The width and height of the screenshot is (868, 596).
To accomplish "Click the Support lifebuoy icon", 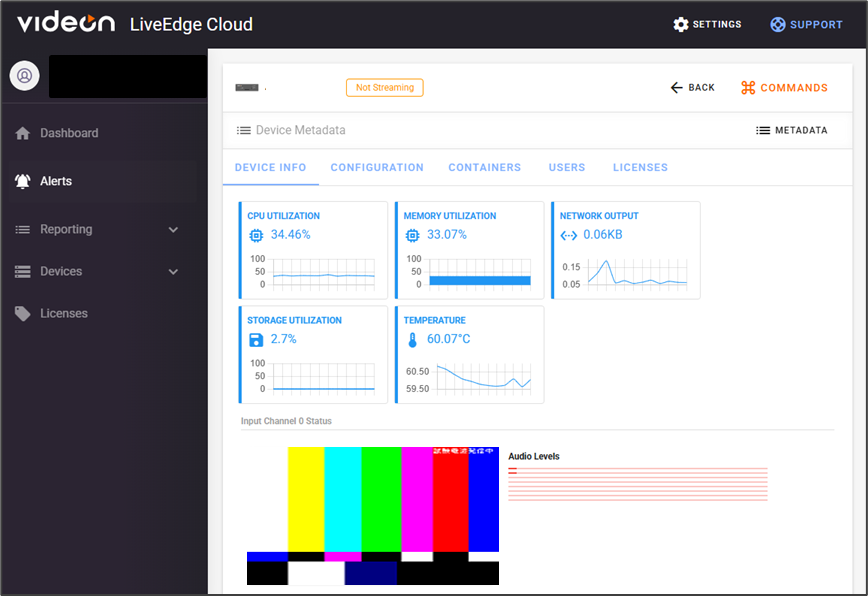I will 778,24.
